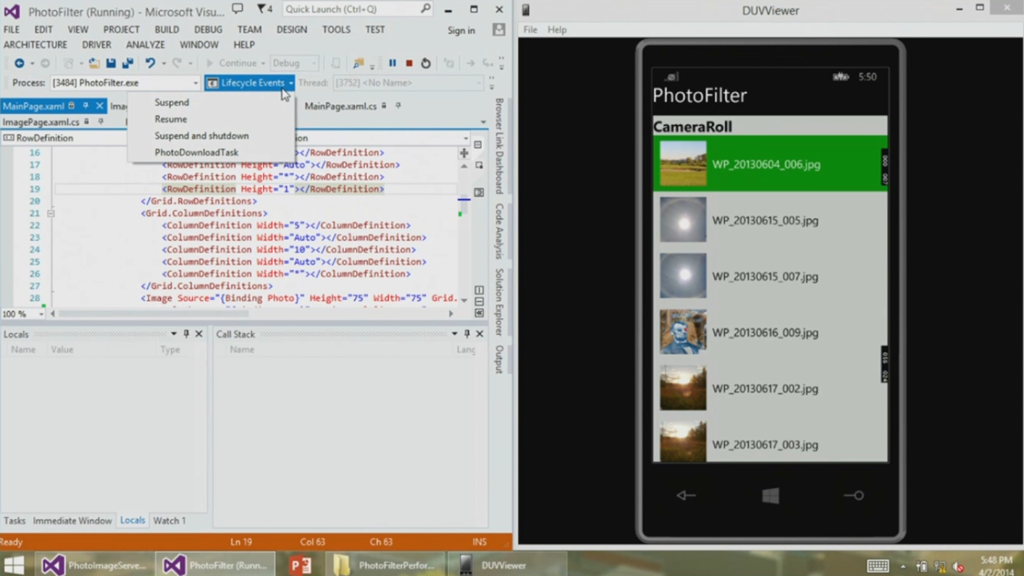
Task: Open the Output side tab
Action: (x=499, y=359)
